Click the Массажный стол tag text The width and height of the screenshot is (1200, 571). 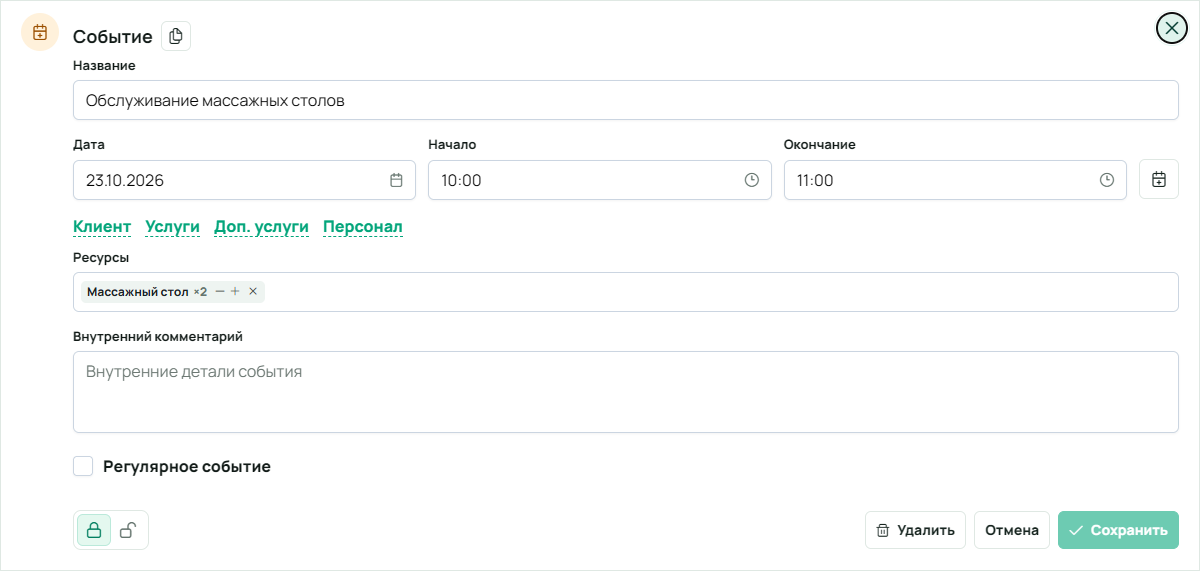coord(138,292)
